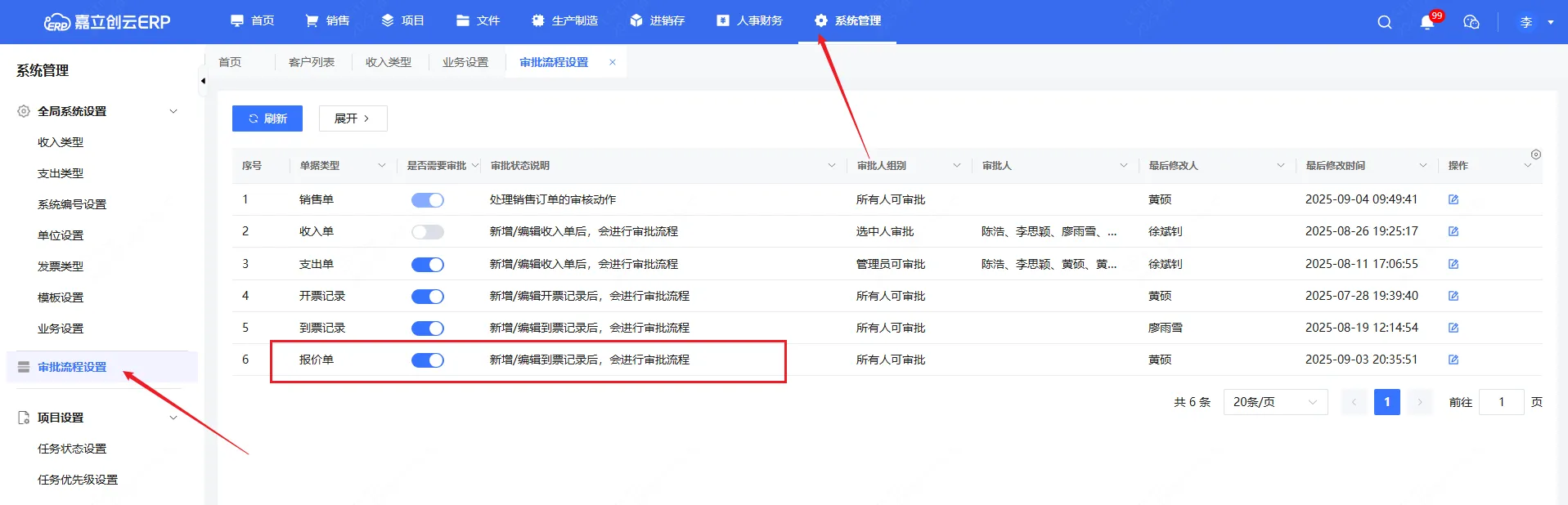This screenshot has height=505, width=1568.
Task: Click the edit icon for 销售单 row
Action: tap(1453, 199)
